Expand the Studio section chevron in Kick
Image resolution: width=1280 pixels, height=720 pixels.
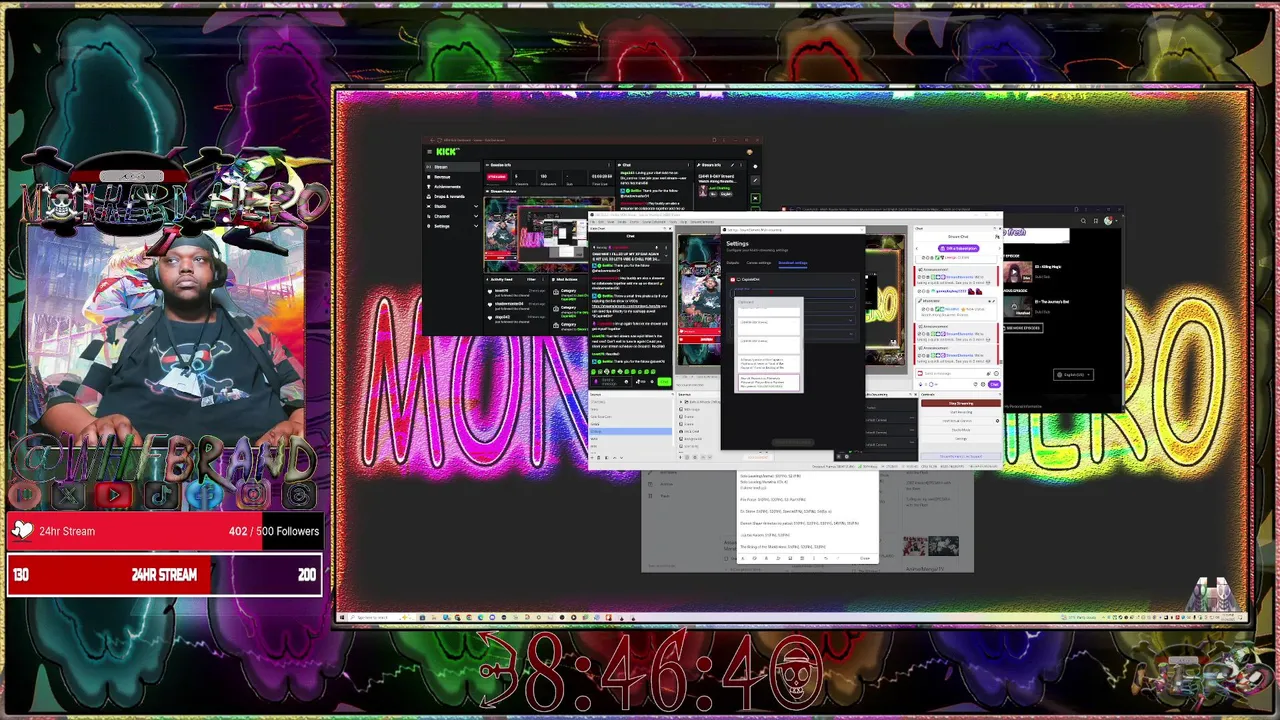click(476, 206)
